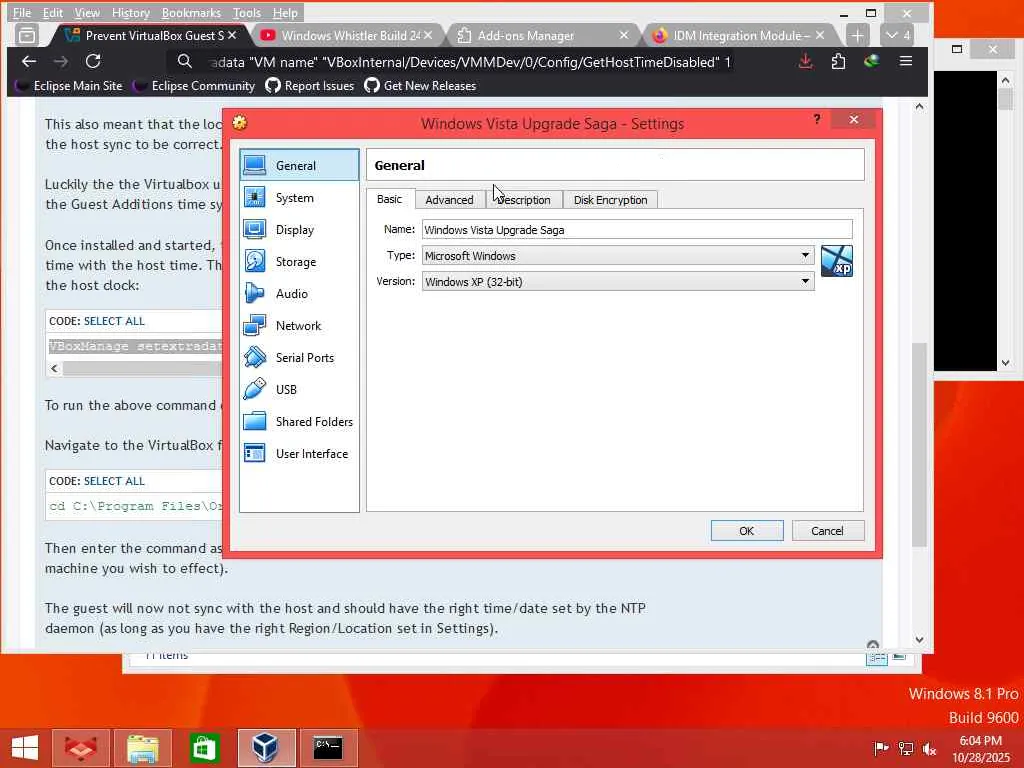Click the Firefox tab overview icon
The image size is (1024, 768).
click(x=27, y=35)
